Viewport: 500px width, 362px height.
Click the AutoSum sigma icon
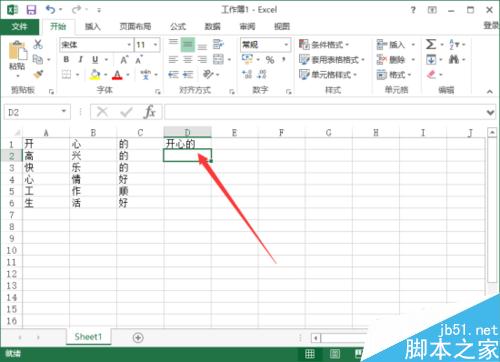click(x=431, y=44)
